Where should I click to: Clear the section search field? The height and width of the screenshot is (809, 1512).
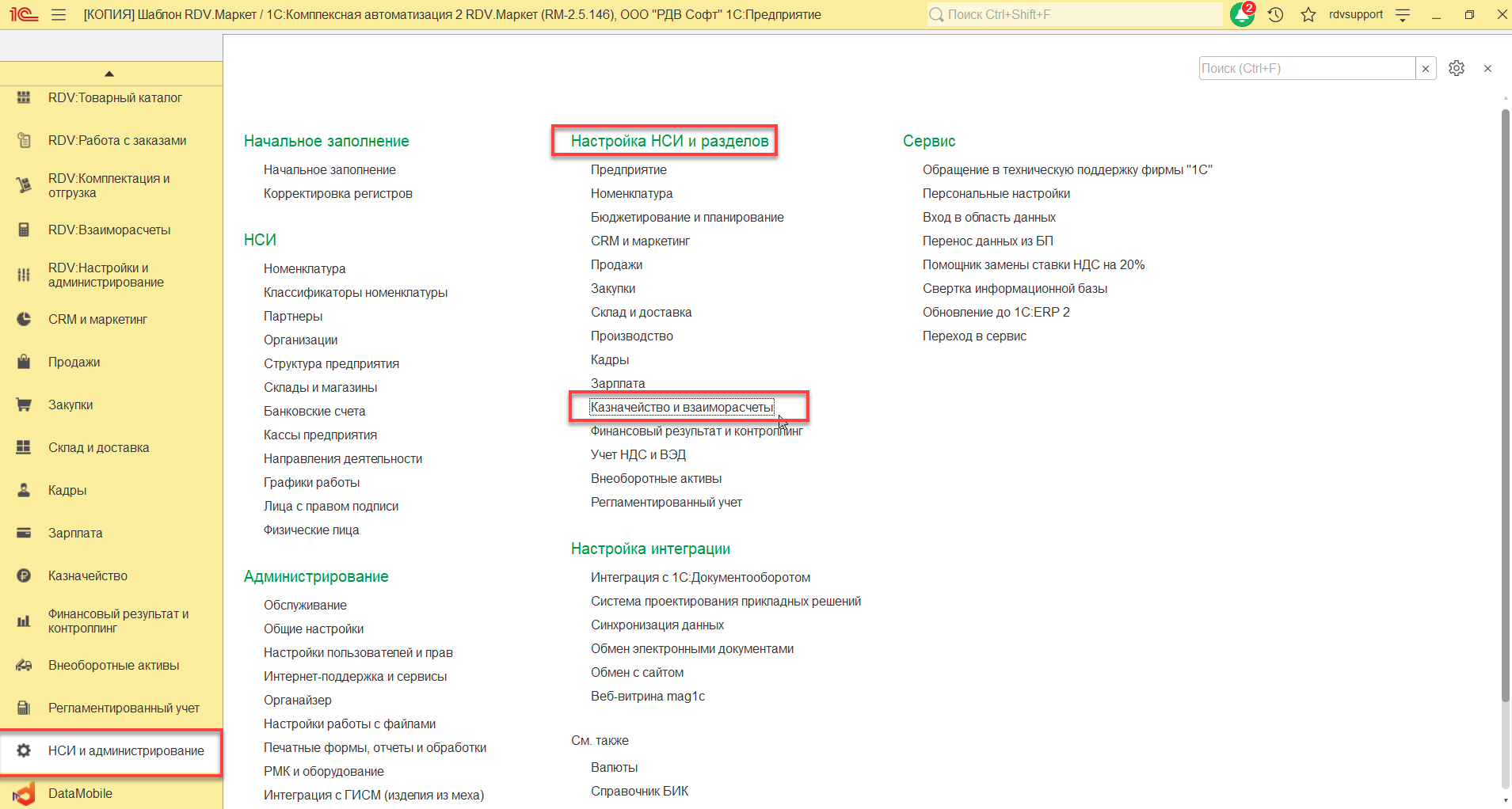(1426, 68)
